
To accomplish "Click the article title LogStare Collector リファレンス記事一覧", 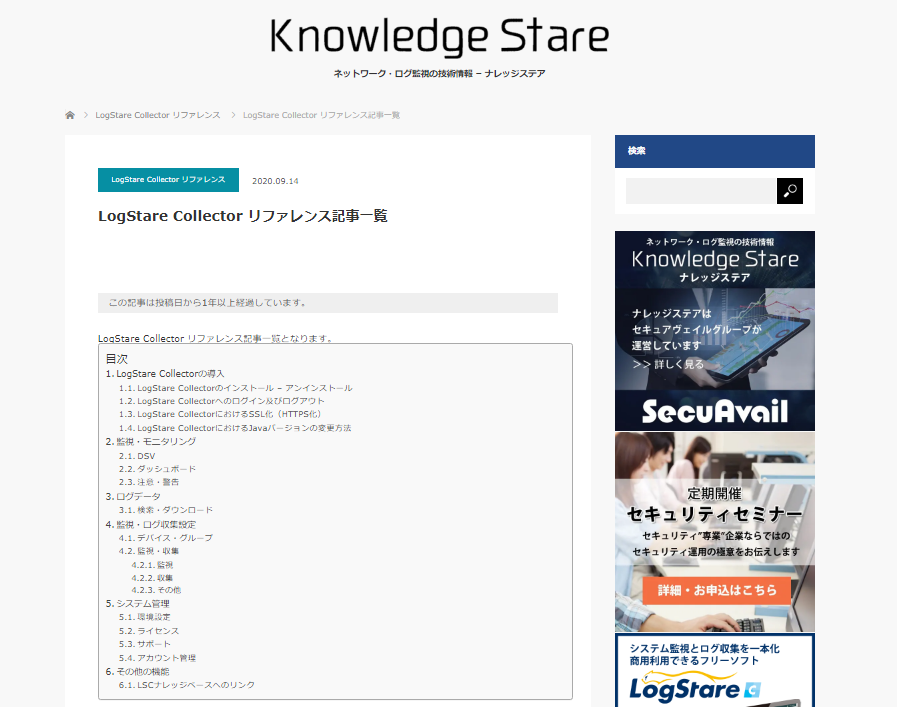I will tap(243, 216).
